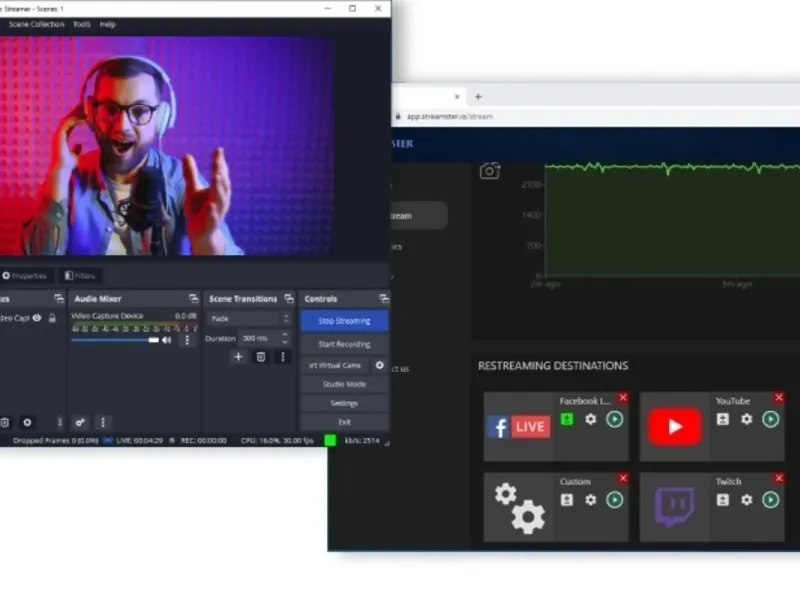This screenshot has height=600, width=800.
Task: Start restreaming to the Custom destination
Action: click(x=615, y=500)
